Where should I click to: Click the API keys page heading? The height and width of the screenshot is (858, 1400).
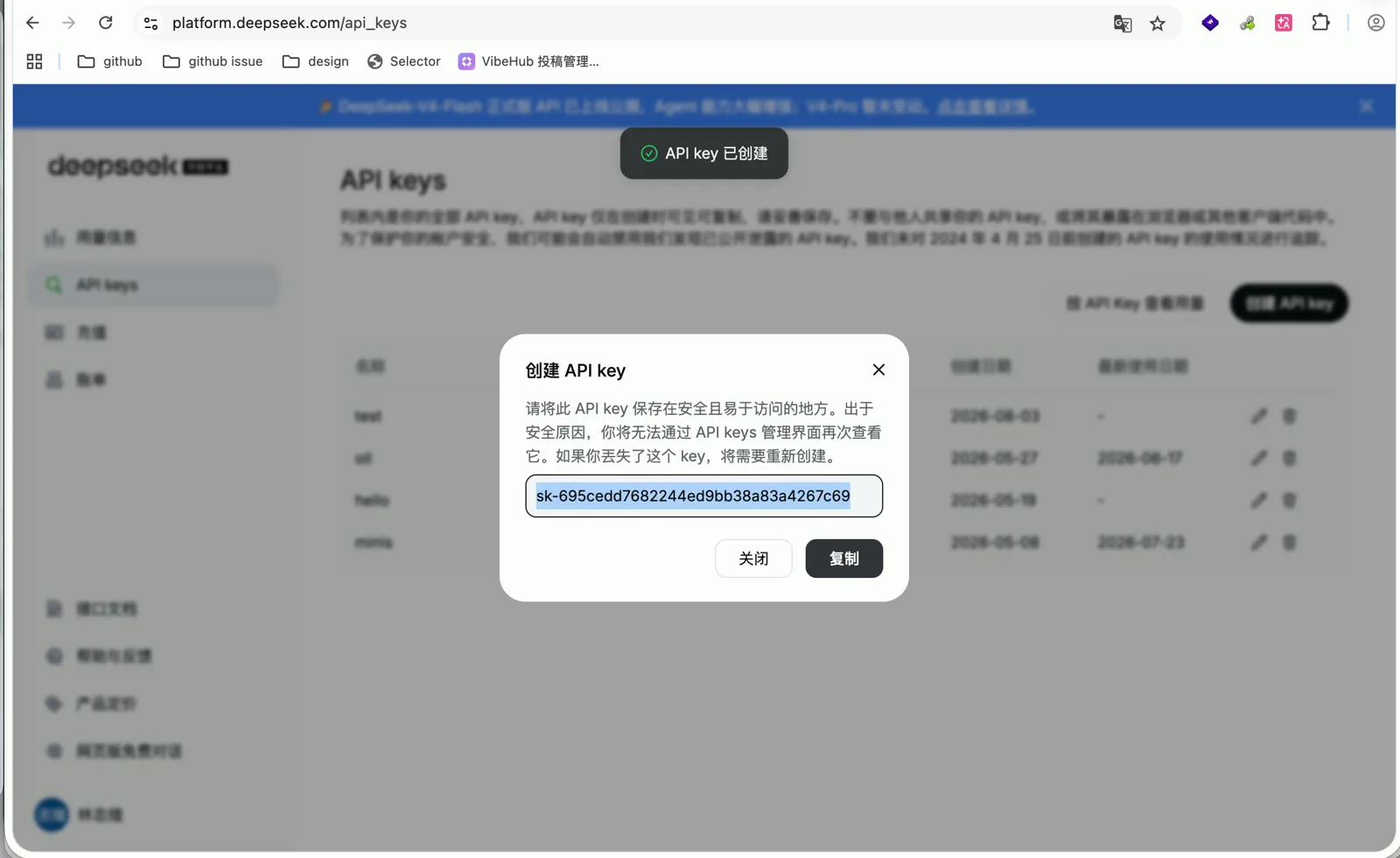(393, 180)
